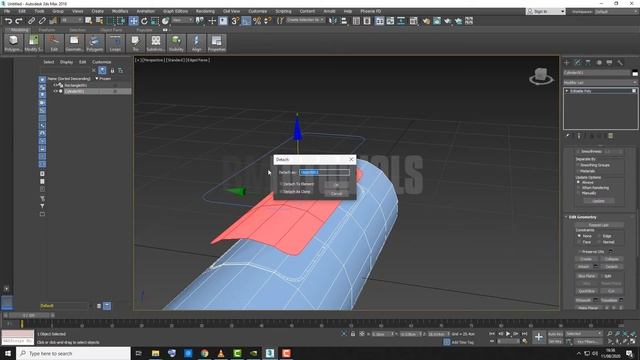This screenshot has width=640, height=360.
Task: Select the Edge constraint radio button
Action: tap(600, 236)
